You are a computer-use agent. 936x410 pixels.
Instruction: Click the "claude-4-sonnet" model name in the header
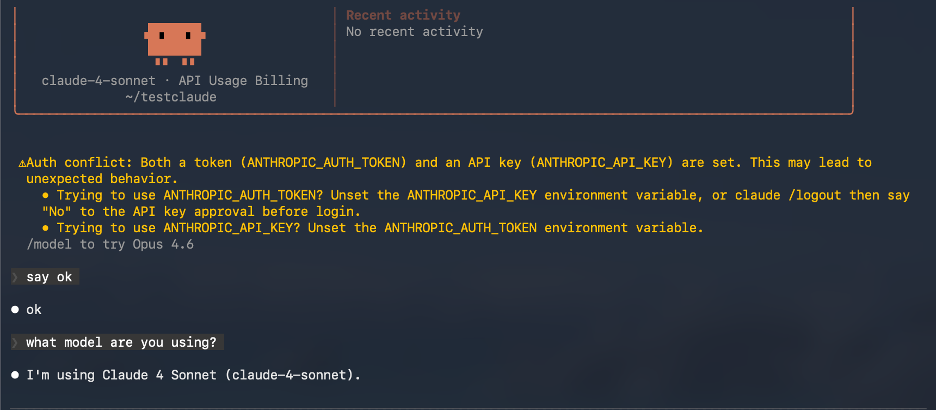click(101, 80)
